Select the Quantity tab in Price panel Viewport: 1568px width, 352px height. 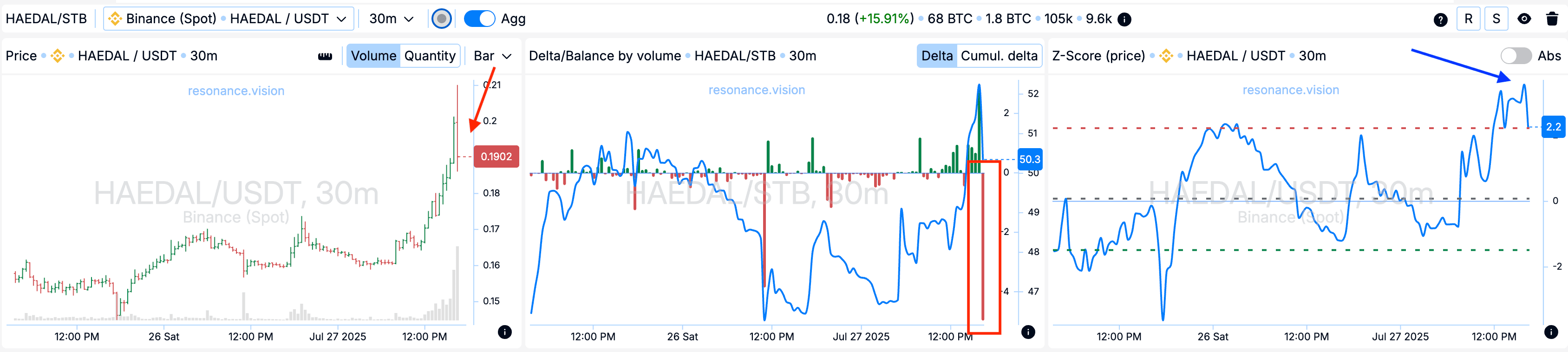click(430, 56)
